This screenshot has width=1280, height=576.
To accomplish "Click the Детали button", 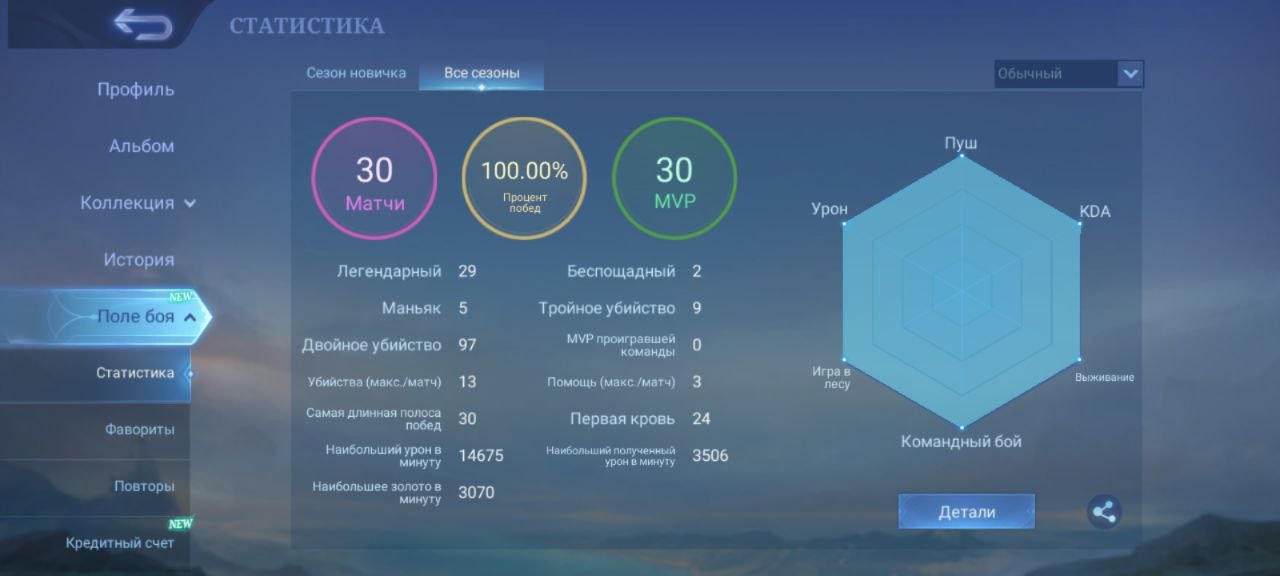I will coord(966,512).
